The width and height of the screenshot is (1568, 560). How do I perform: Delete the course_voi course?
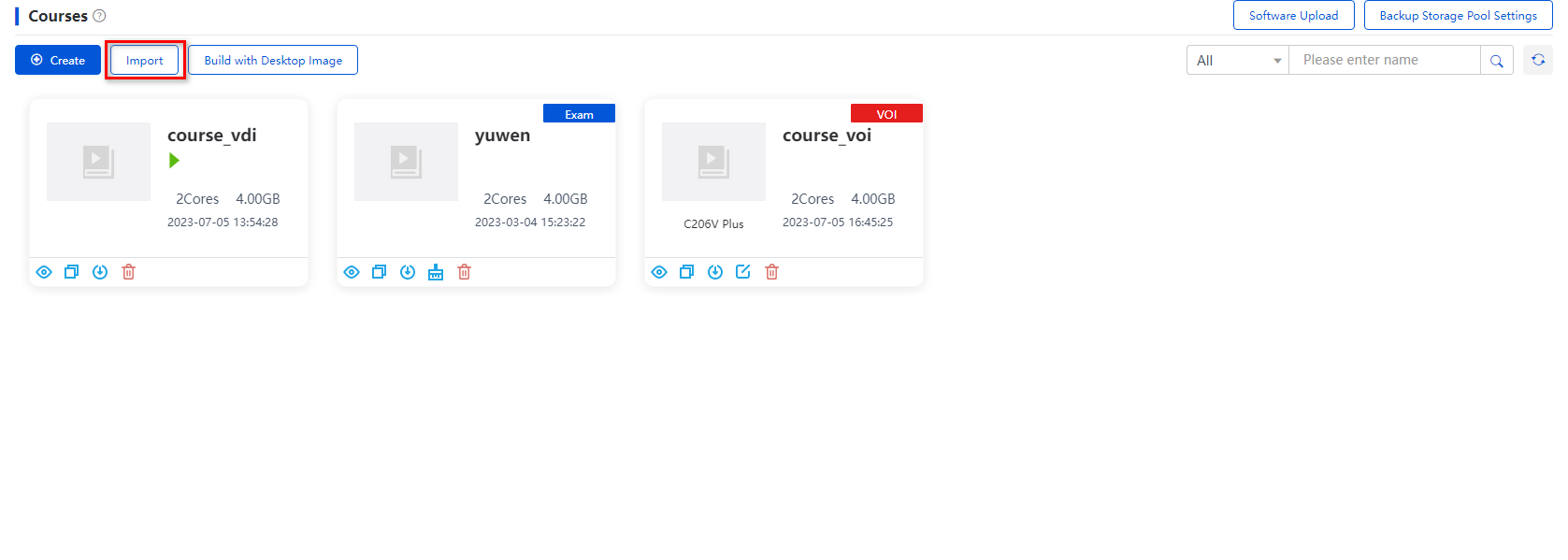pos(772,272)
